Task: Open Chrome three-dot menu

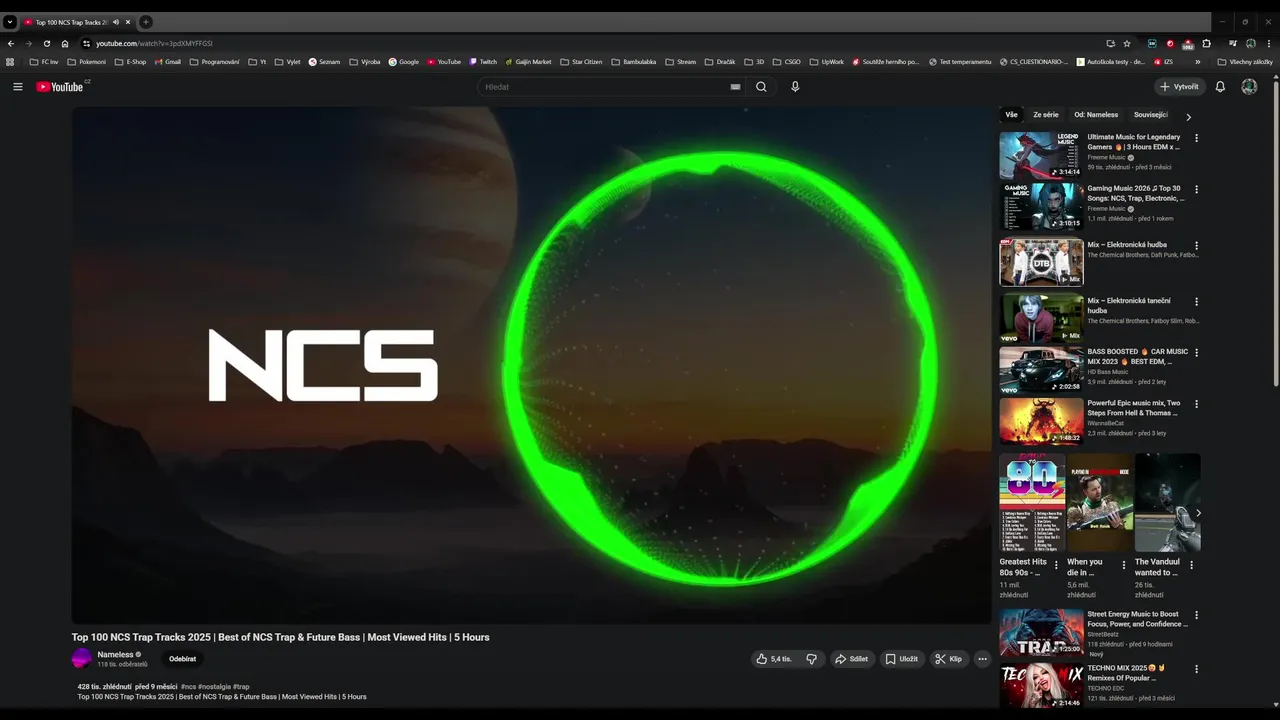Action: (1269, 43)
